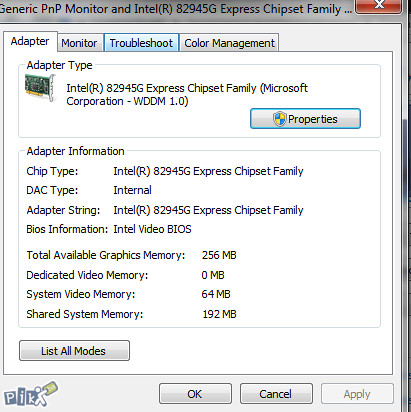This screenshot has width=411, height=412.
Task: Click the '64 MB' system video memory value
Action: coord(216,294)
